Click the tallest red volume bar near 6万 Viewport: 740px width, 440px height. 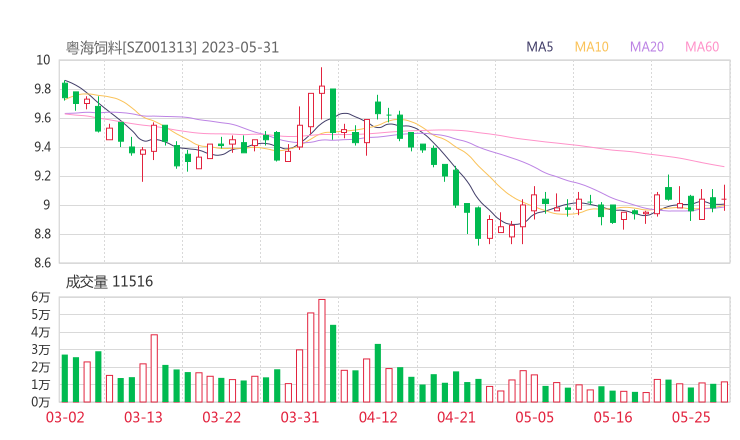pos(322,351)
